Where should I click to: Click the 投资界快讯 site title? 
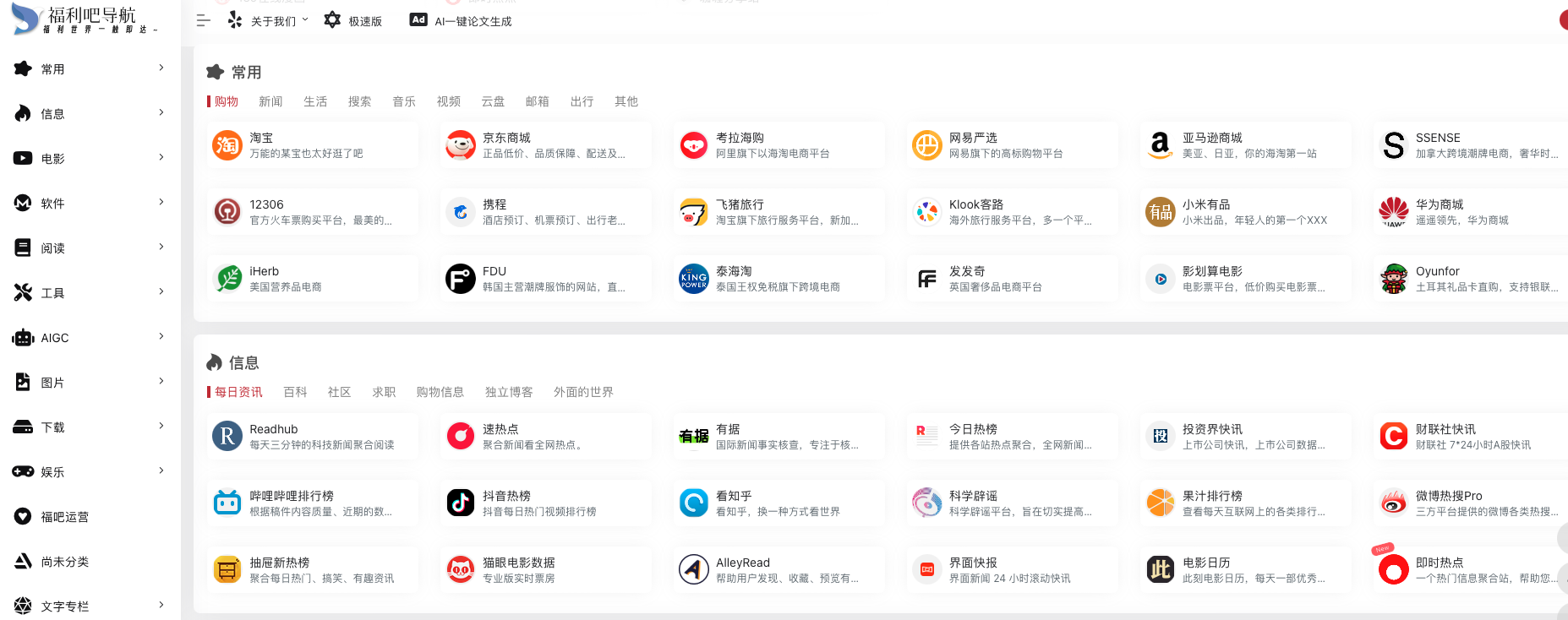(1212, 429)
